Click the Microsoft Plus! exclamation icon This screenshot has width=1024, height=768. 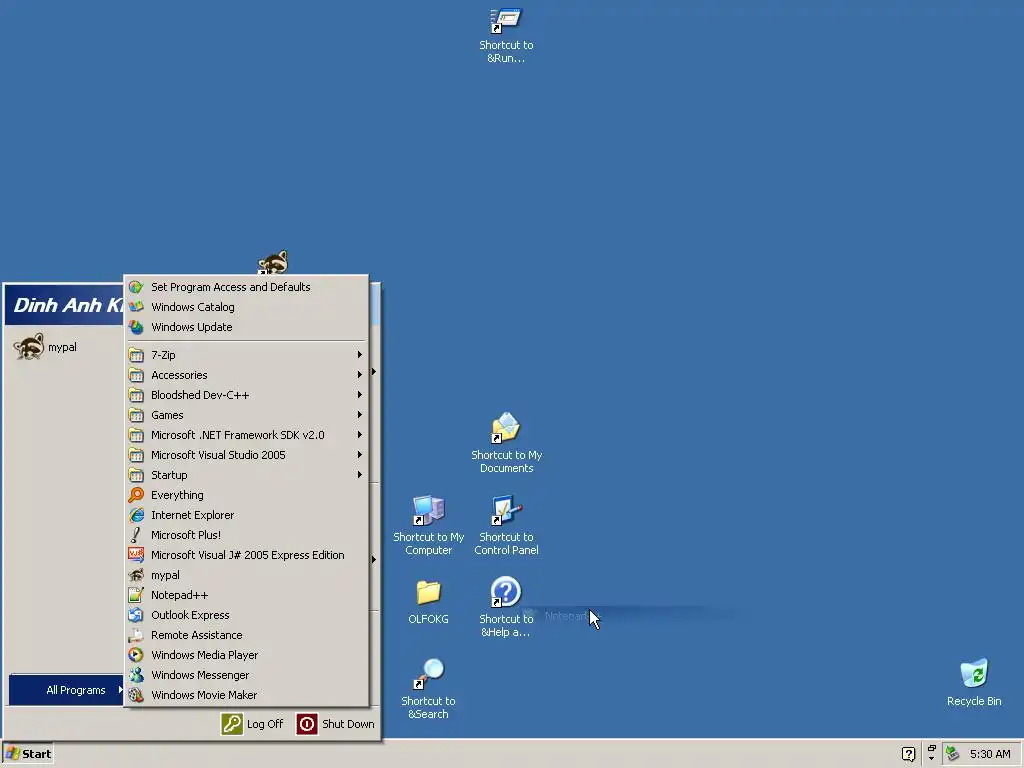tap(136, 535)
